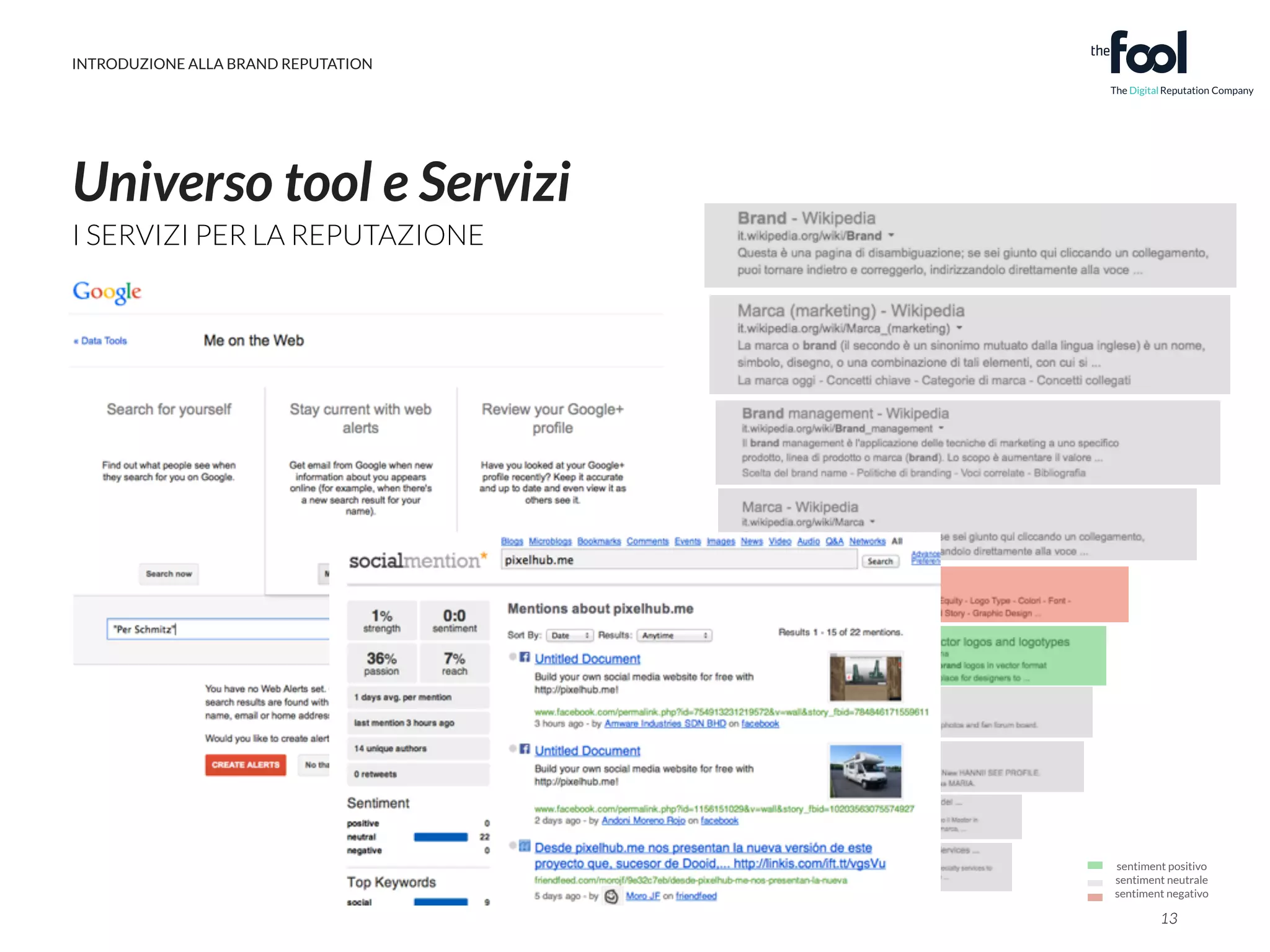
Task: Select the Q&A tab
Action: (835, 541)
